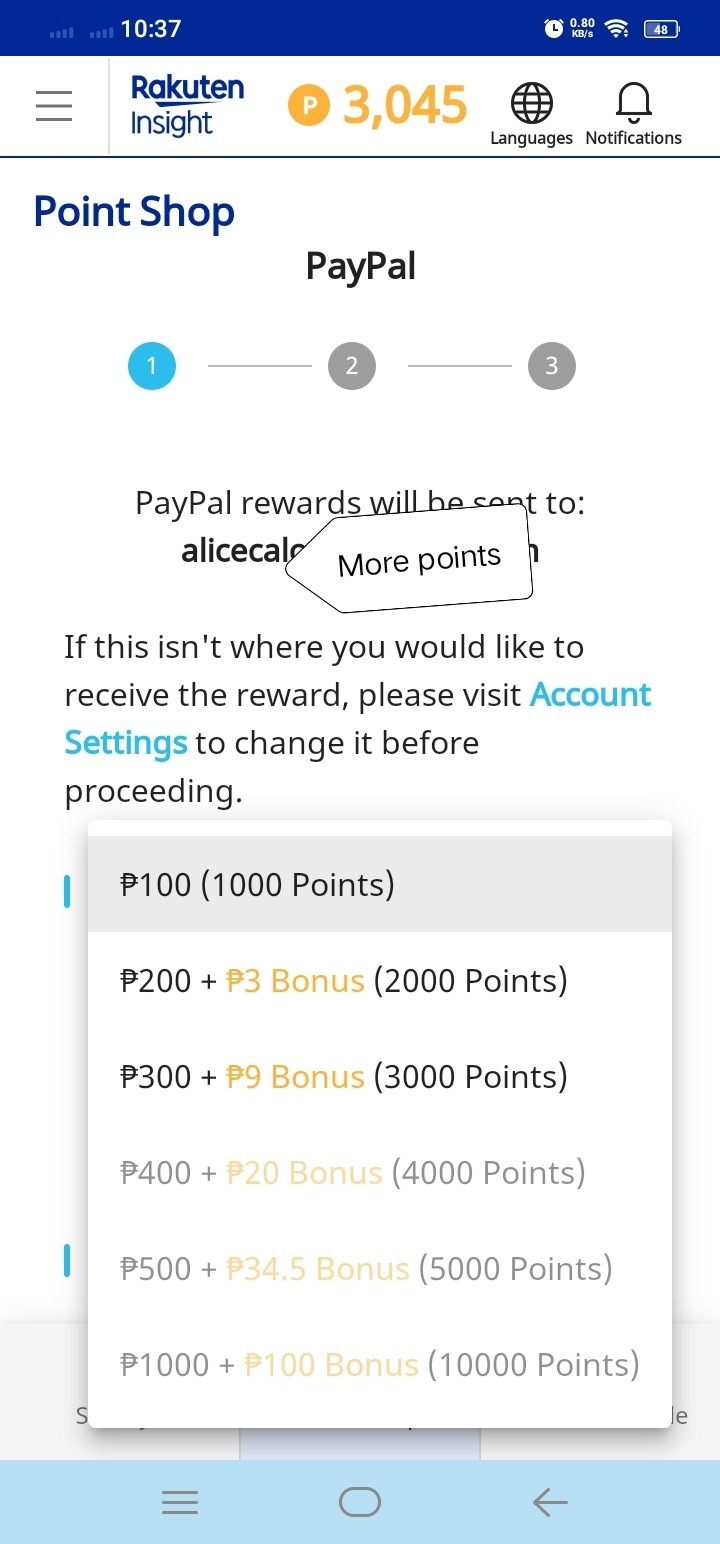
Task: Open the Account Settings link
Action: (358, 718)
